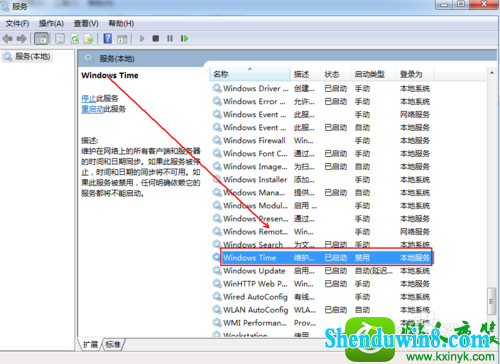Open the 帮助(H) menu
The image size is (500, 364).
(121, 24)
